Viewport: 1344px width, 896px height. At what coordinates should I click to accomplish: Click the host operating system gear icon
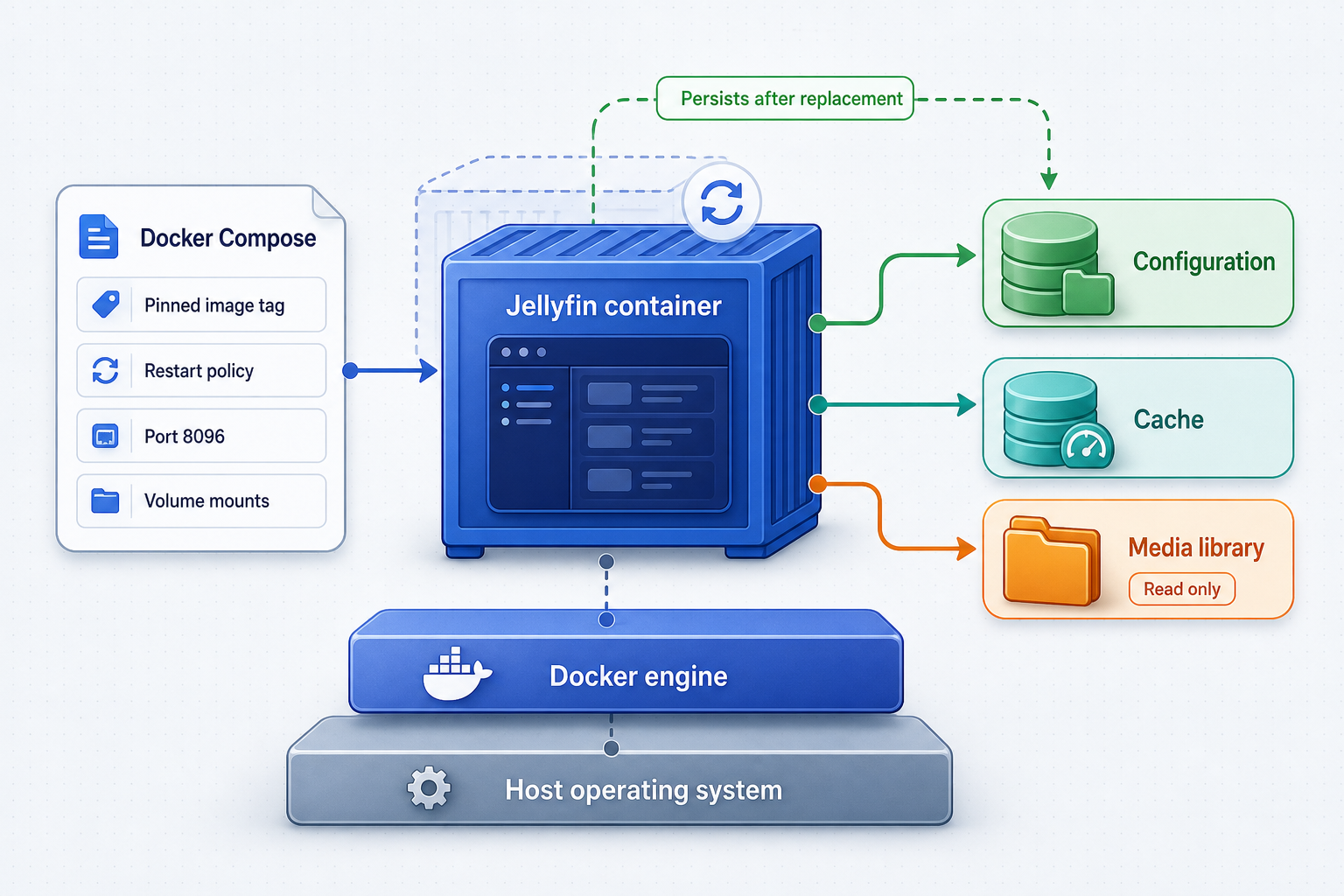tap(429, 788)
